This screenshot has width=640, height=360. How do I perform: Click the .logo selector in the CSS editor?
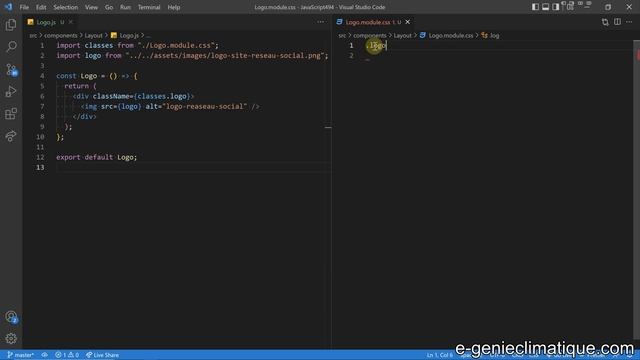tap(376, 45)
